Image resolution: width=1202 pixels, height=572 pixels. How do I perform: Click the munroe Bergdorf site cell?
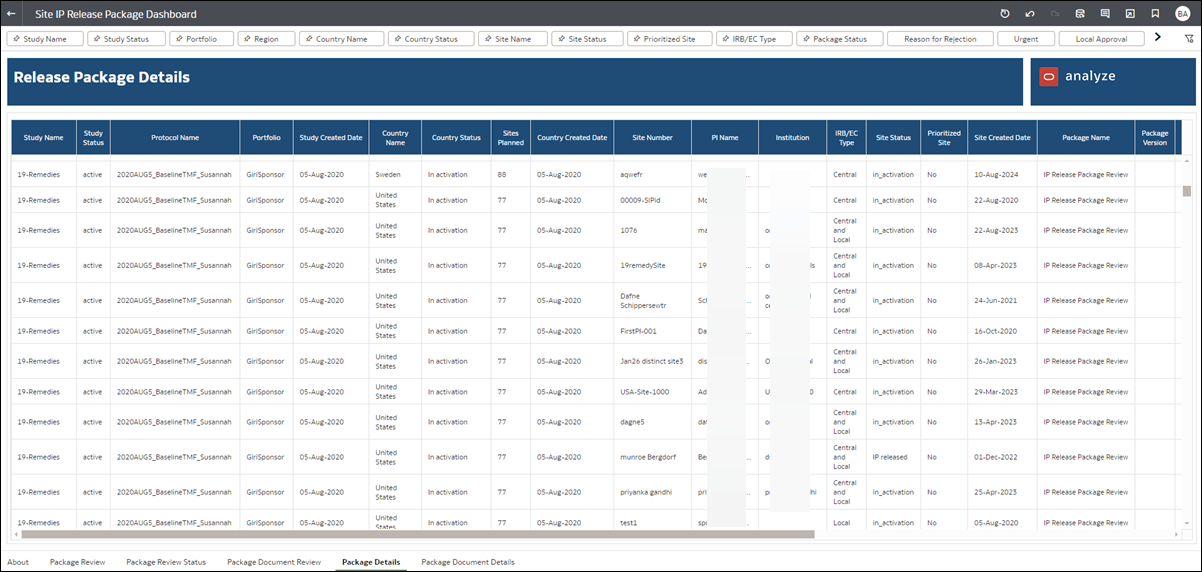(650, 457)
